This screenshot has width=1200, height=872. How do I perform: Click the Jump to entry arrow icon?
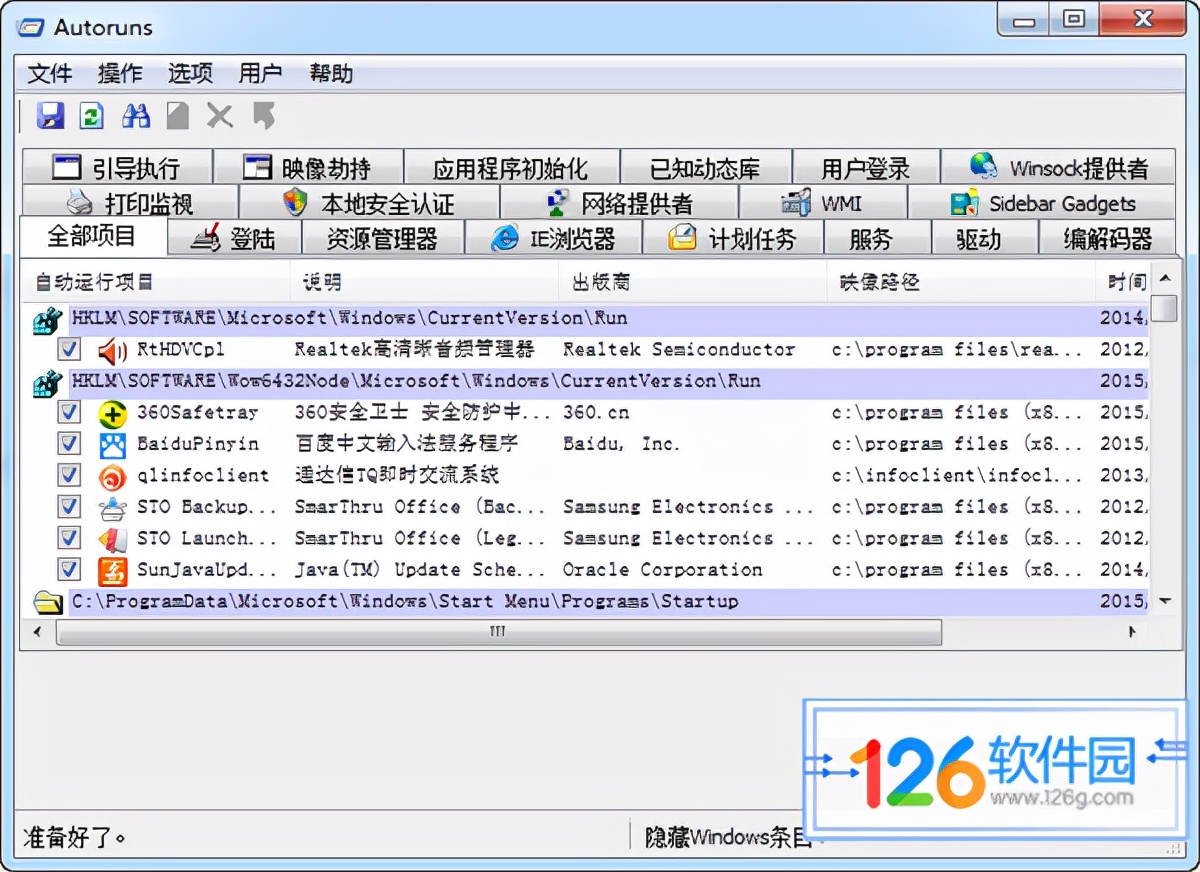[x=263, y=116]
